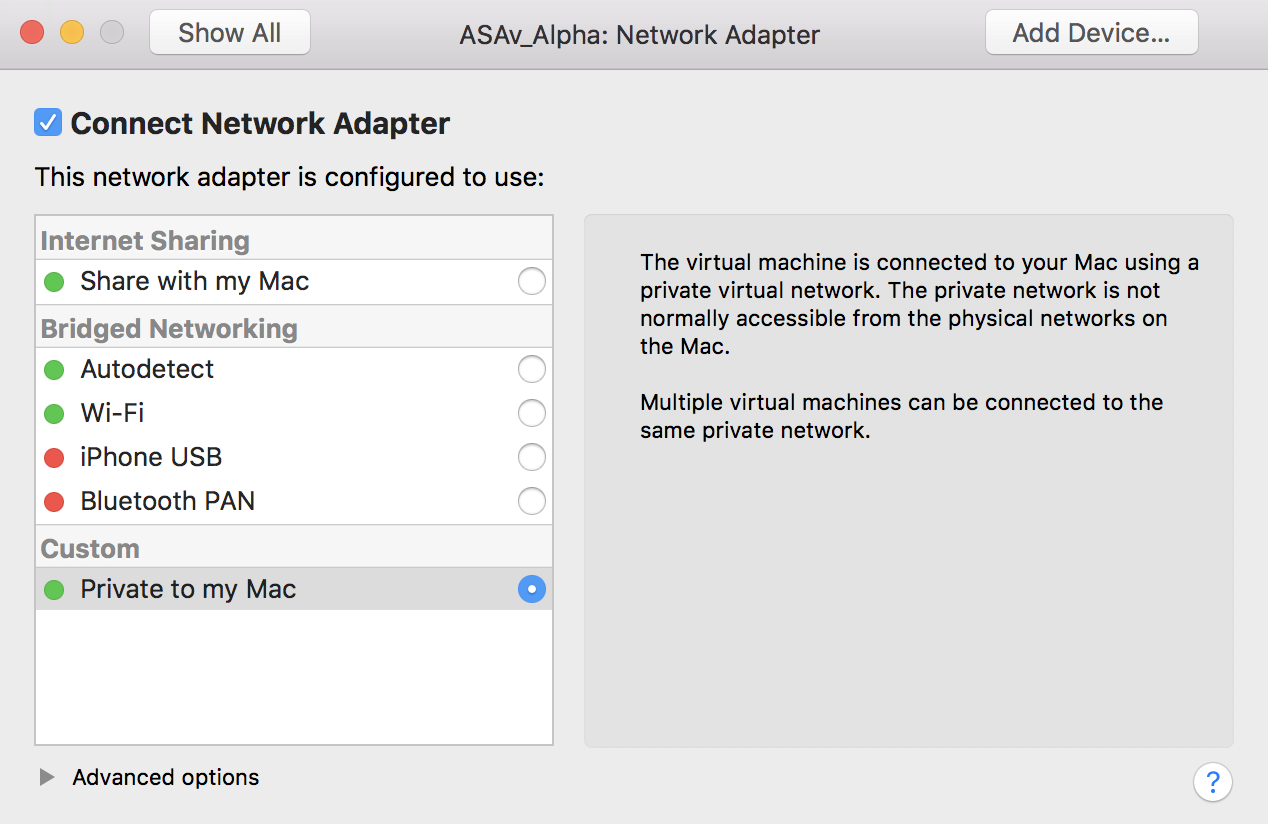Open the Add Device menu button

[x=1091, y=33]
